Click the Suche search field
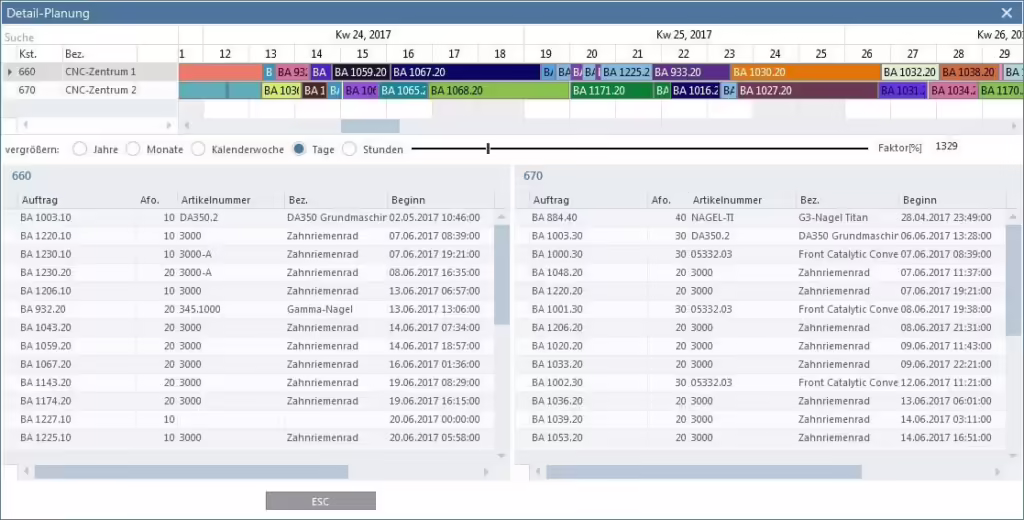The height and width of the screenshot is (520, 1024). tap(89, 37)
